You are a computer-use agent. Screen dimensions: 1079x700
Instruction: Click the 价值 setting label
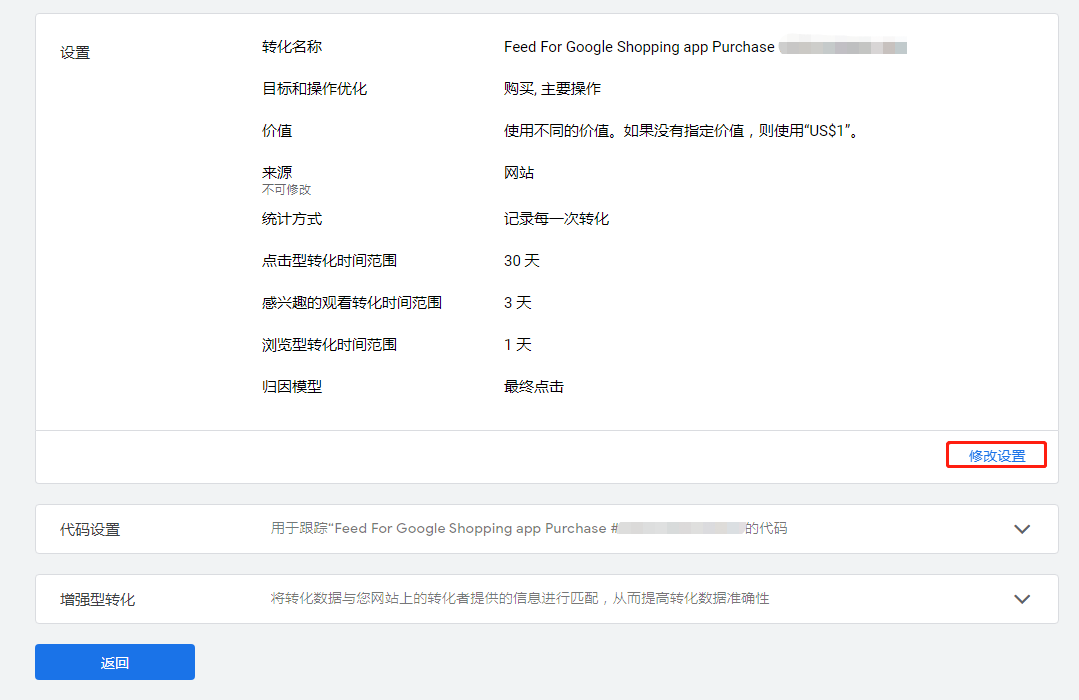pos(271,130)
